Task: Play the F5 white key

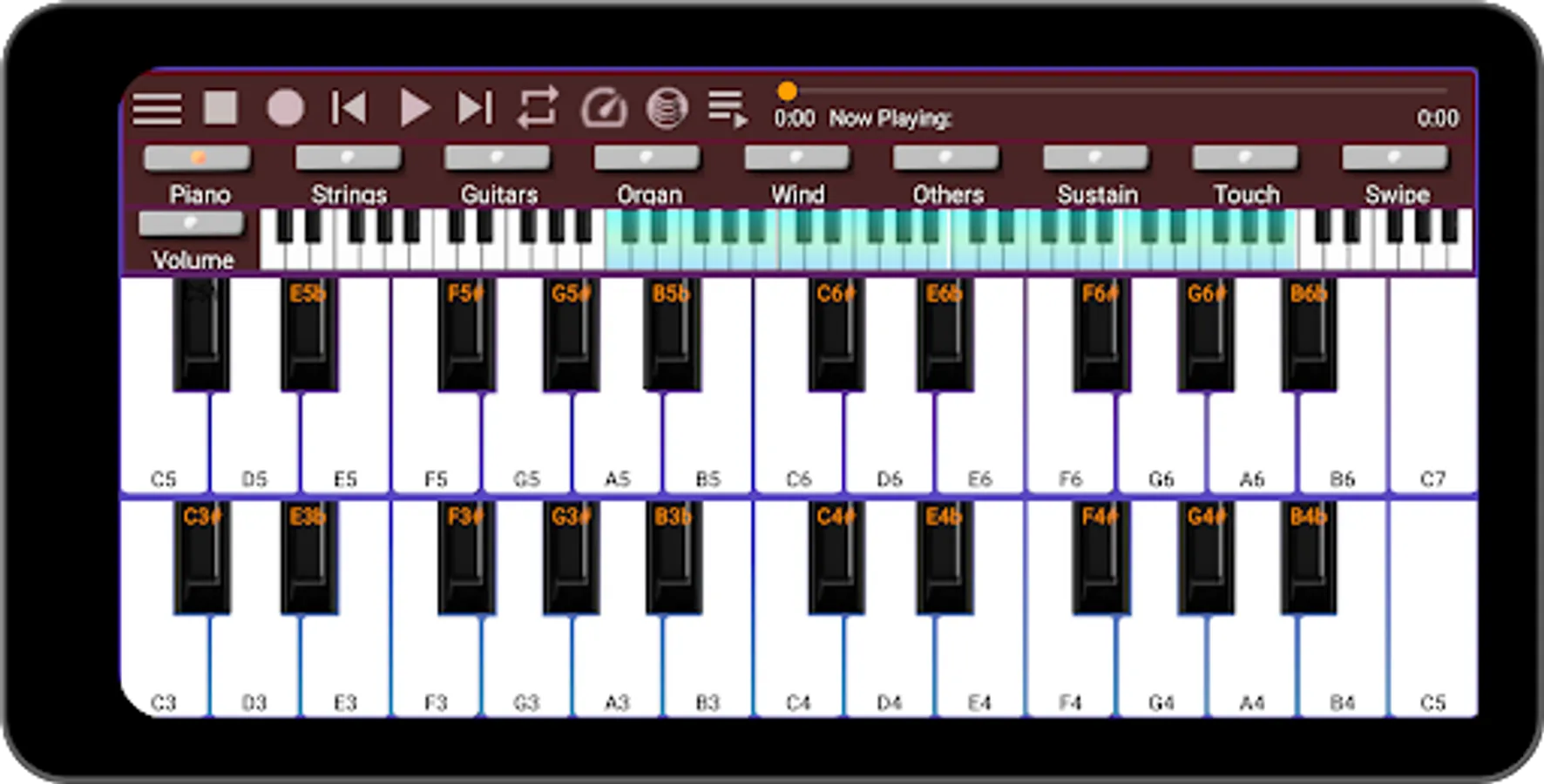Action: 436,444
